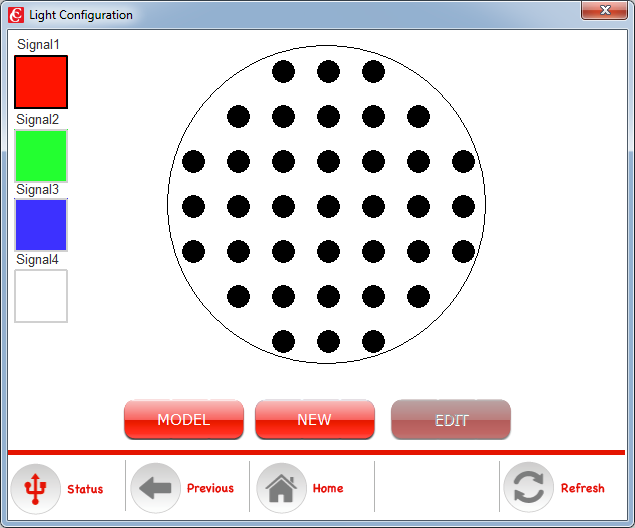
Task: Toggle the middle LED dot in the second row
Action: (328, 117)
